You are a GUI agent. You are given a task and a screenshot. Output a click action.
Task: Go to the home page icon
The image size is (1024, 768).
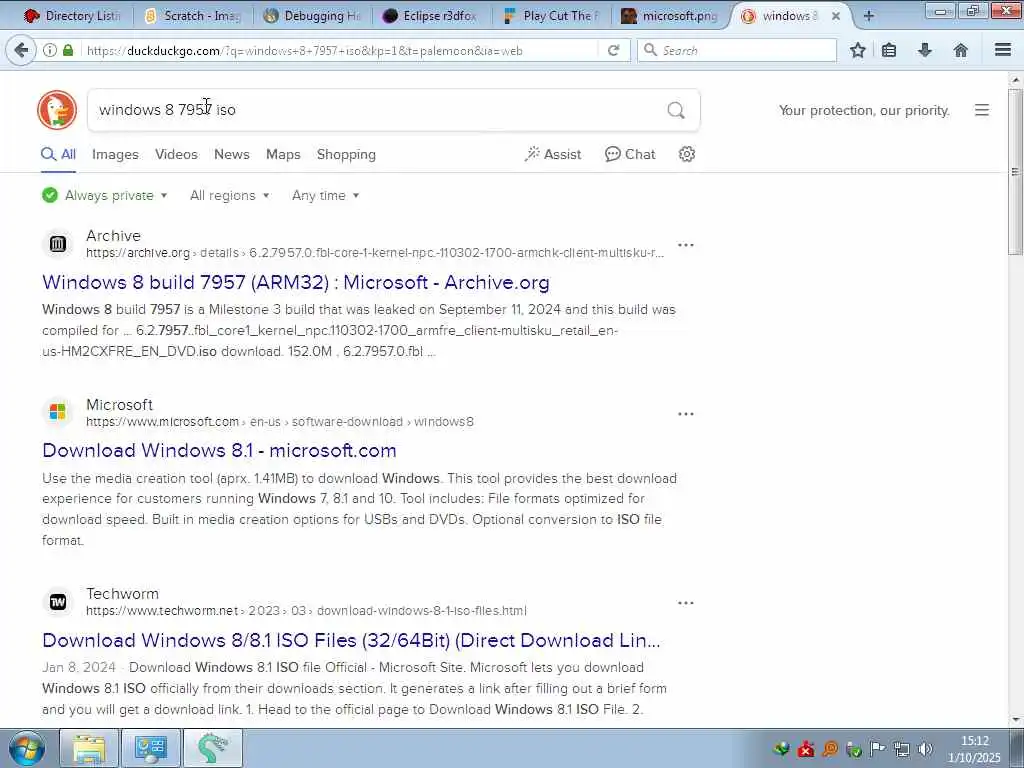[961, 50]
